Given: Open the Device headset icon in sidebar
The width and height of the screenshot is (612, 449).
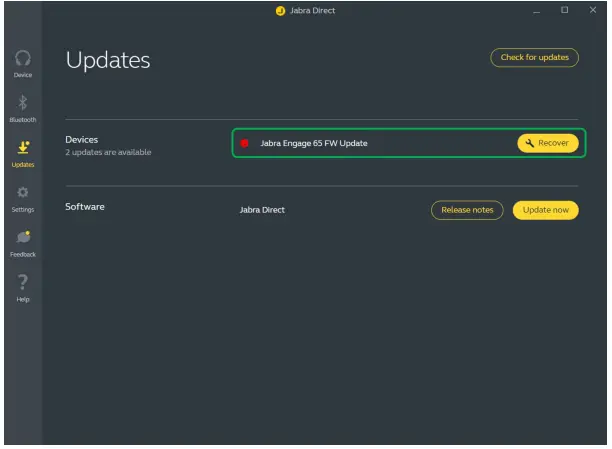Looking at the screenshot, I should [23, 59].
